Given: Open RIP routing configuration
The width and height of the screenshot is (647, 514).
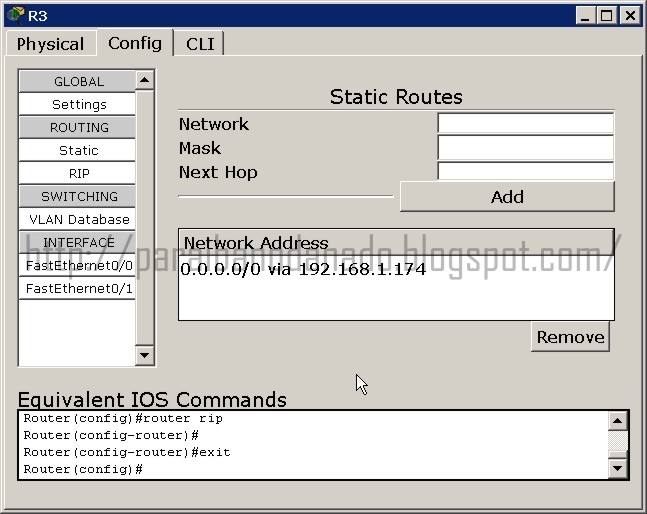Looking at the screenshot, I should tap(77, 173).
